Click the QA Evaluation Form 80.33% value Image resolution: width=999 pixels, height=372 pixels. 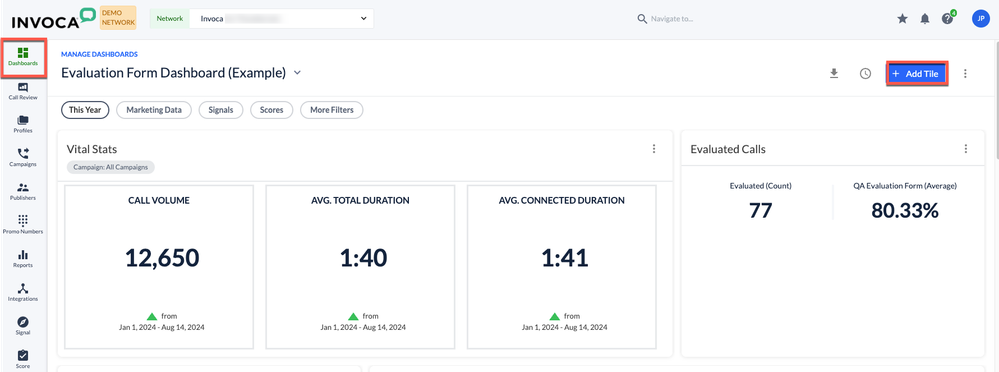point(905,211)
